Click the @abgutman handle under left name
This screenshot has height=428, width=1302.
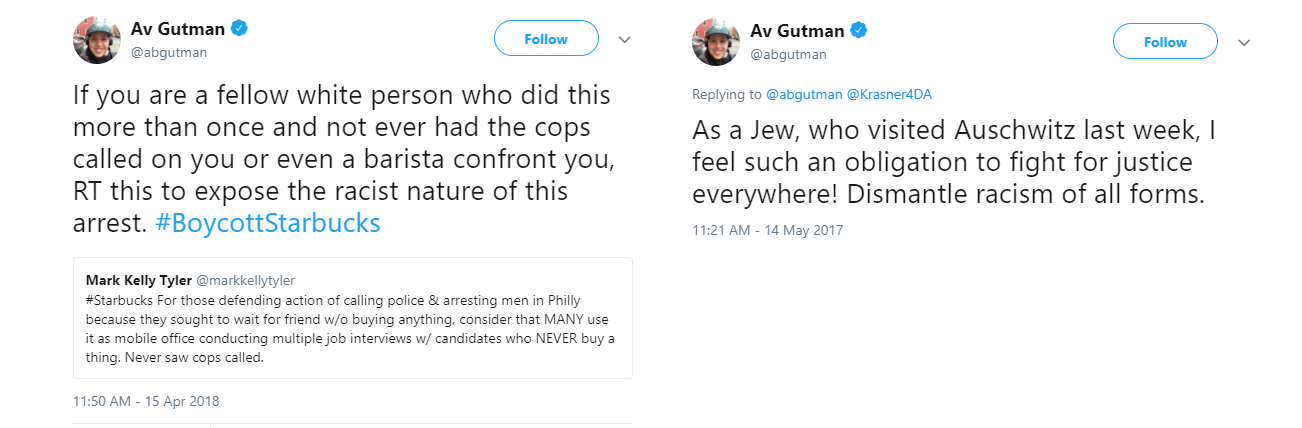point(169,53)
